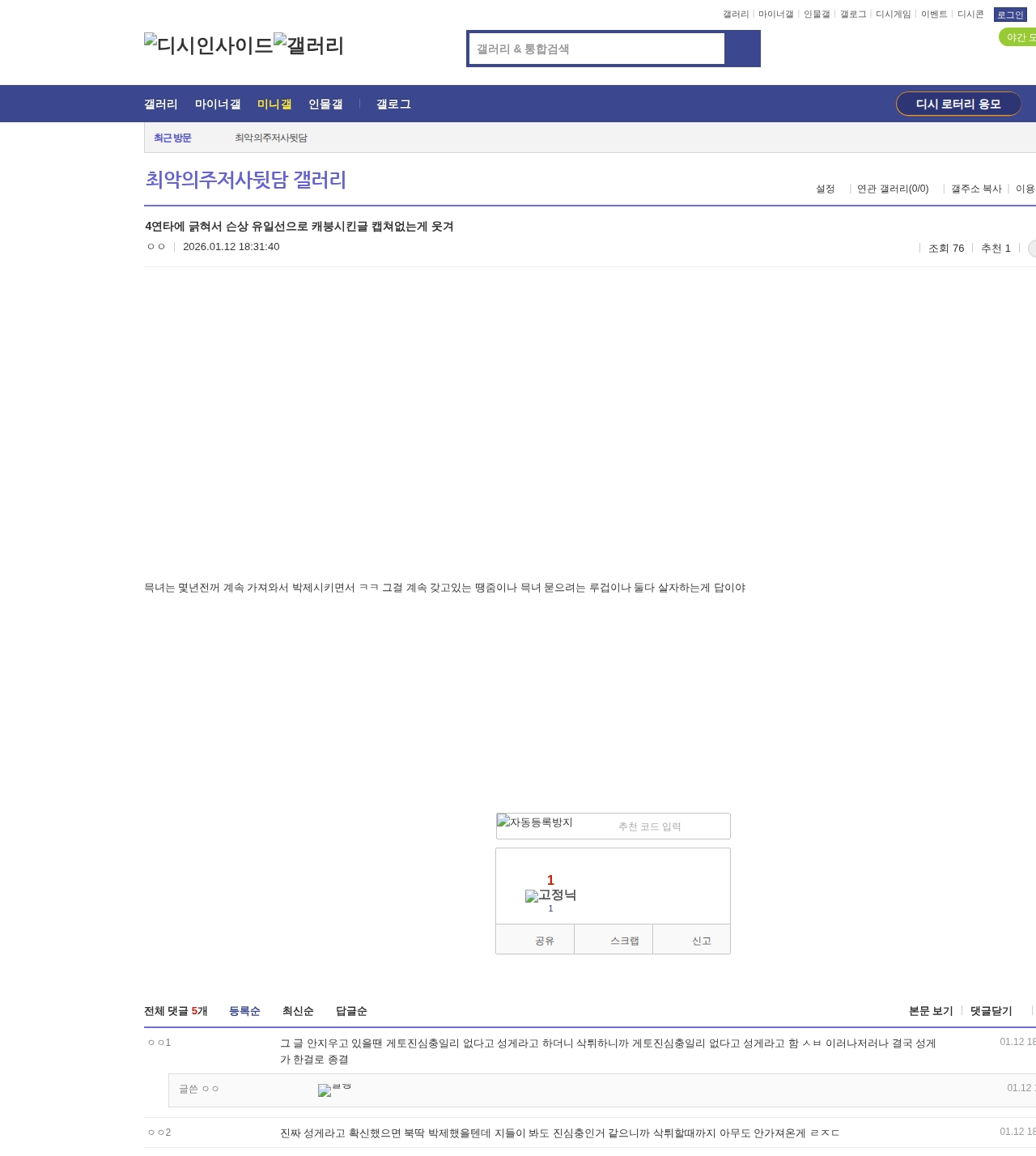Sort comments by 답글순
Viewport: 1036px width, 1156px height.
tap(351, 1011)
